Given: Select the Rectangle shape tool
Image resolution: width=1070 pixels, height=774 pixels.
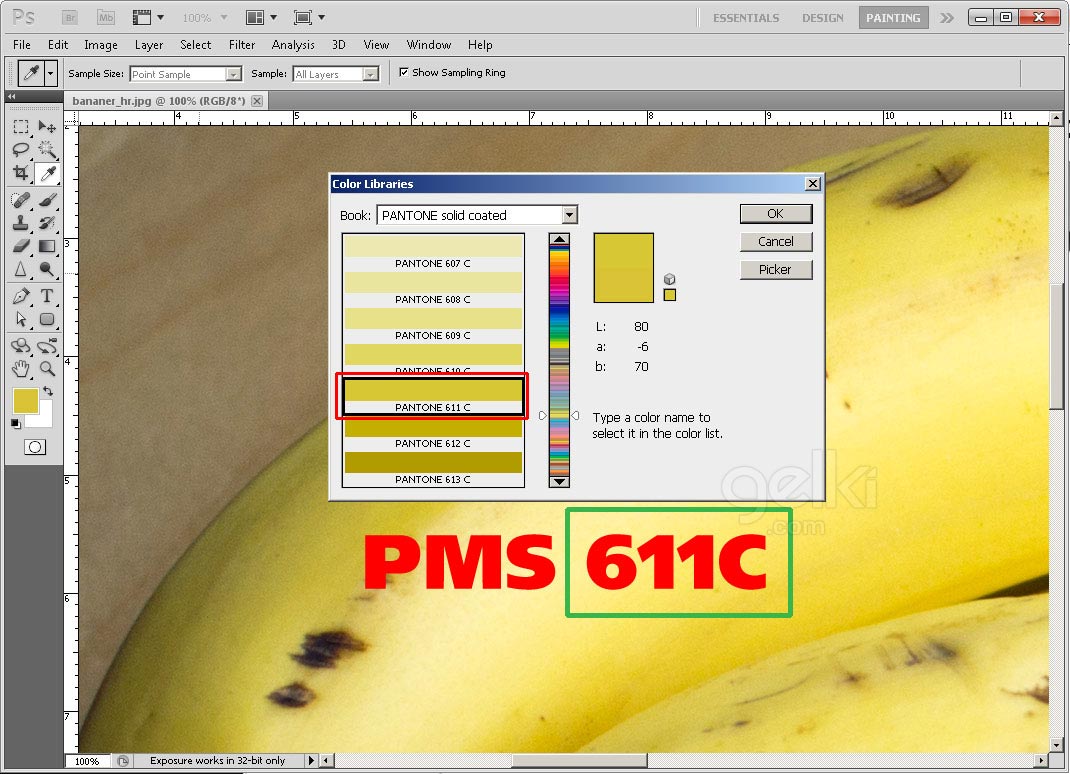Looking at the screenshot, I should point(47,319).
